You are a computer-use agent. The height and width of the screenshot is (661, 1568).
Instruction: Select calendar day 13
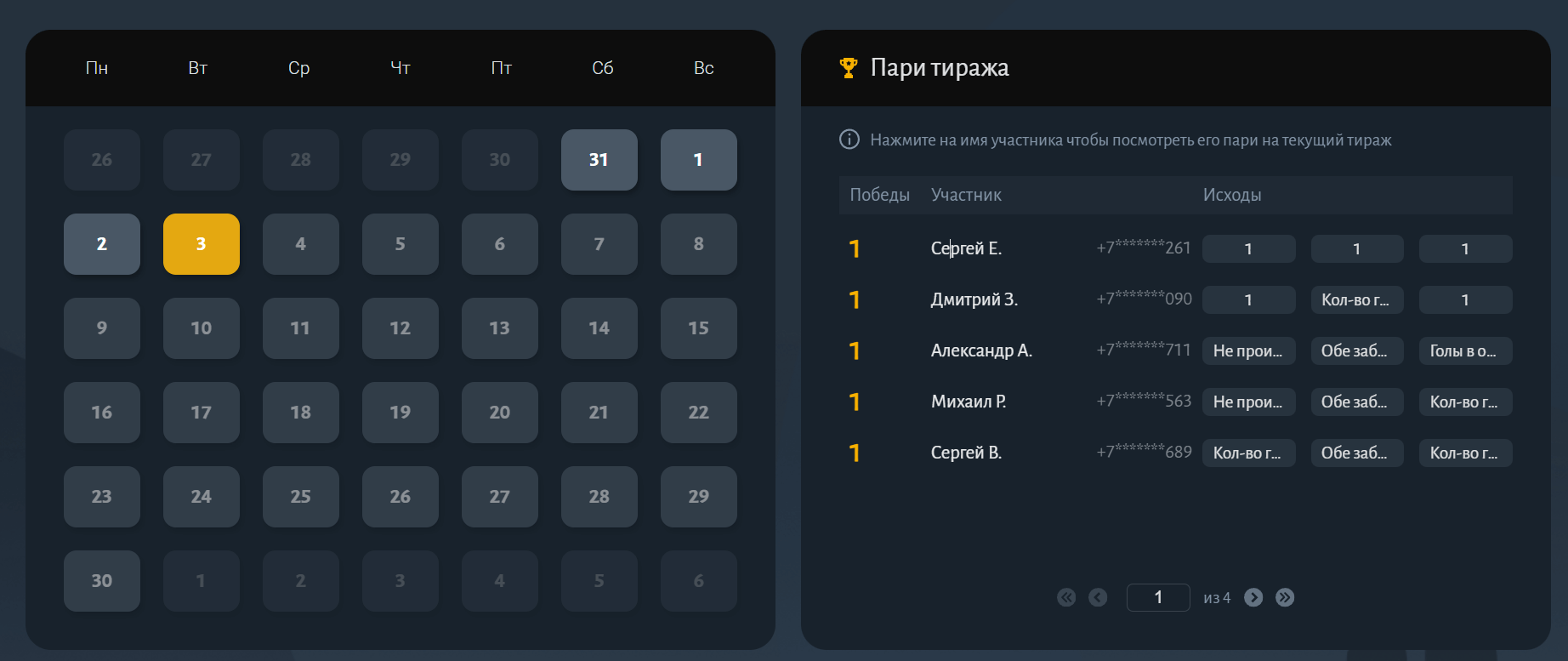pyautogui.click(x=500, y=328)
